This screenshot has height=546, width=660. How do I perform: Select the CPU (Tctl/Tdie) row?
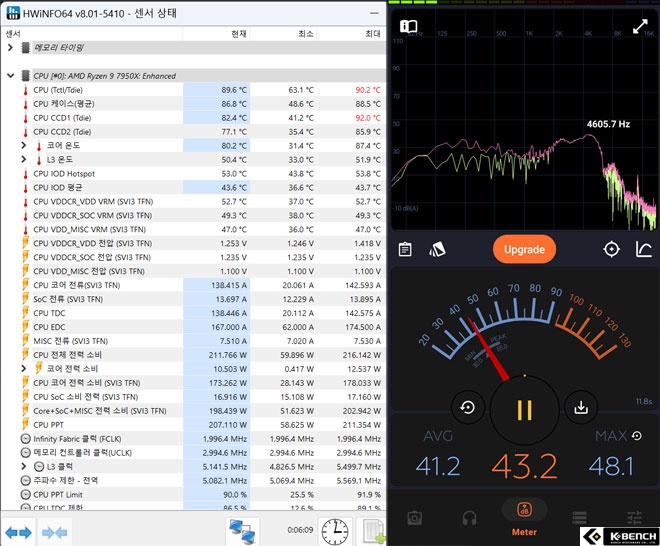click(x=193, y=90)
